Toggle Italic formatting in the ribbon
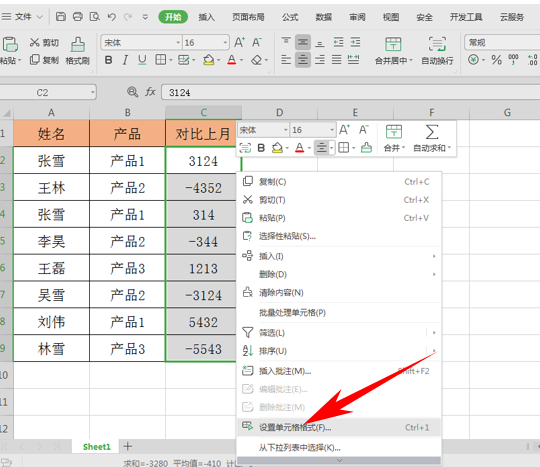The width and height of the screenshot is (540, 467). point(125,60)
